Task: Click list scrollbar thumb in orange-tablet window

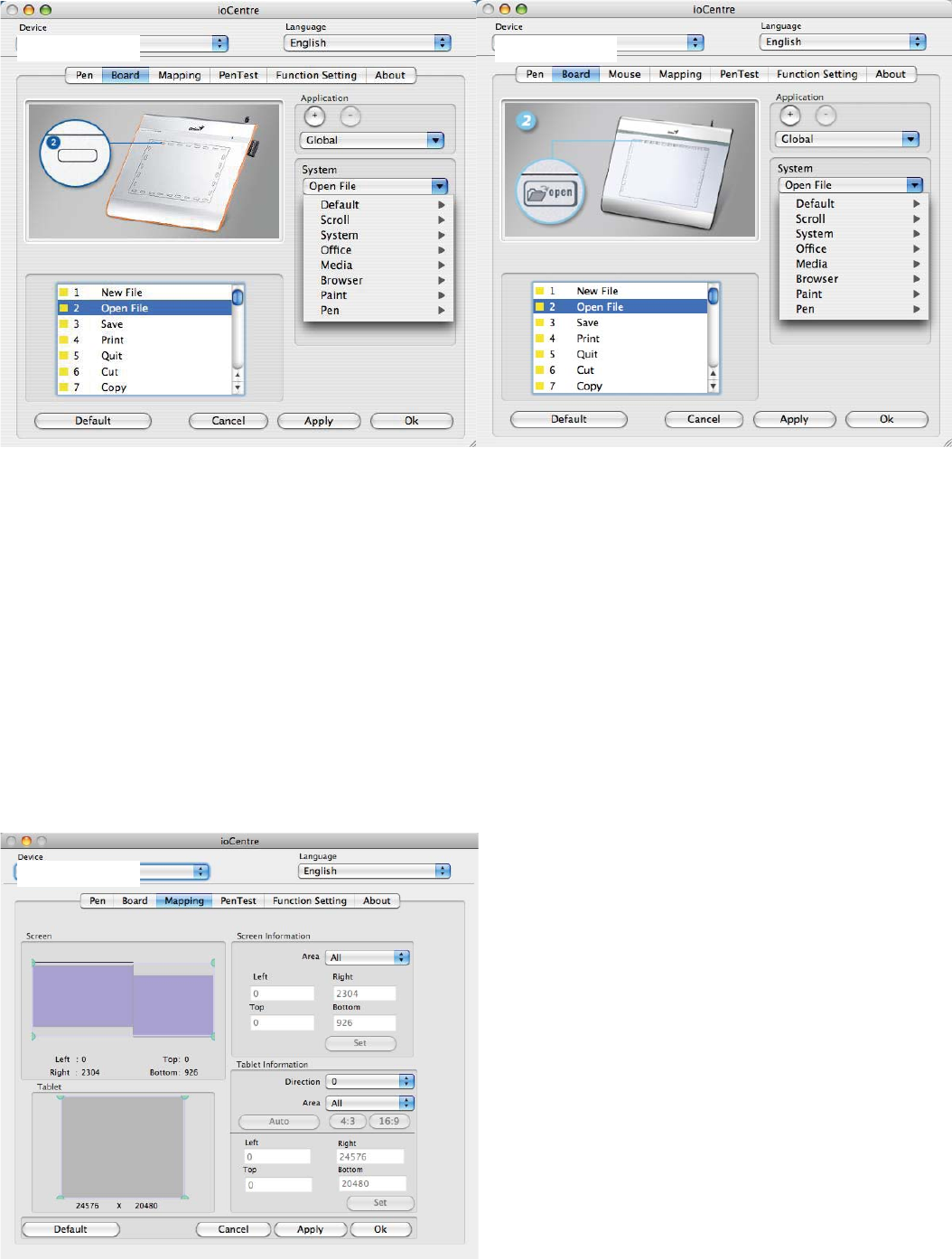Action: (238, 297)
